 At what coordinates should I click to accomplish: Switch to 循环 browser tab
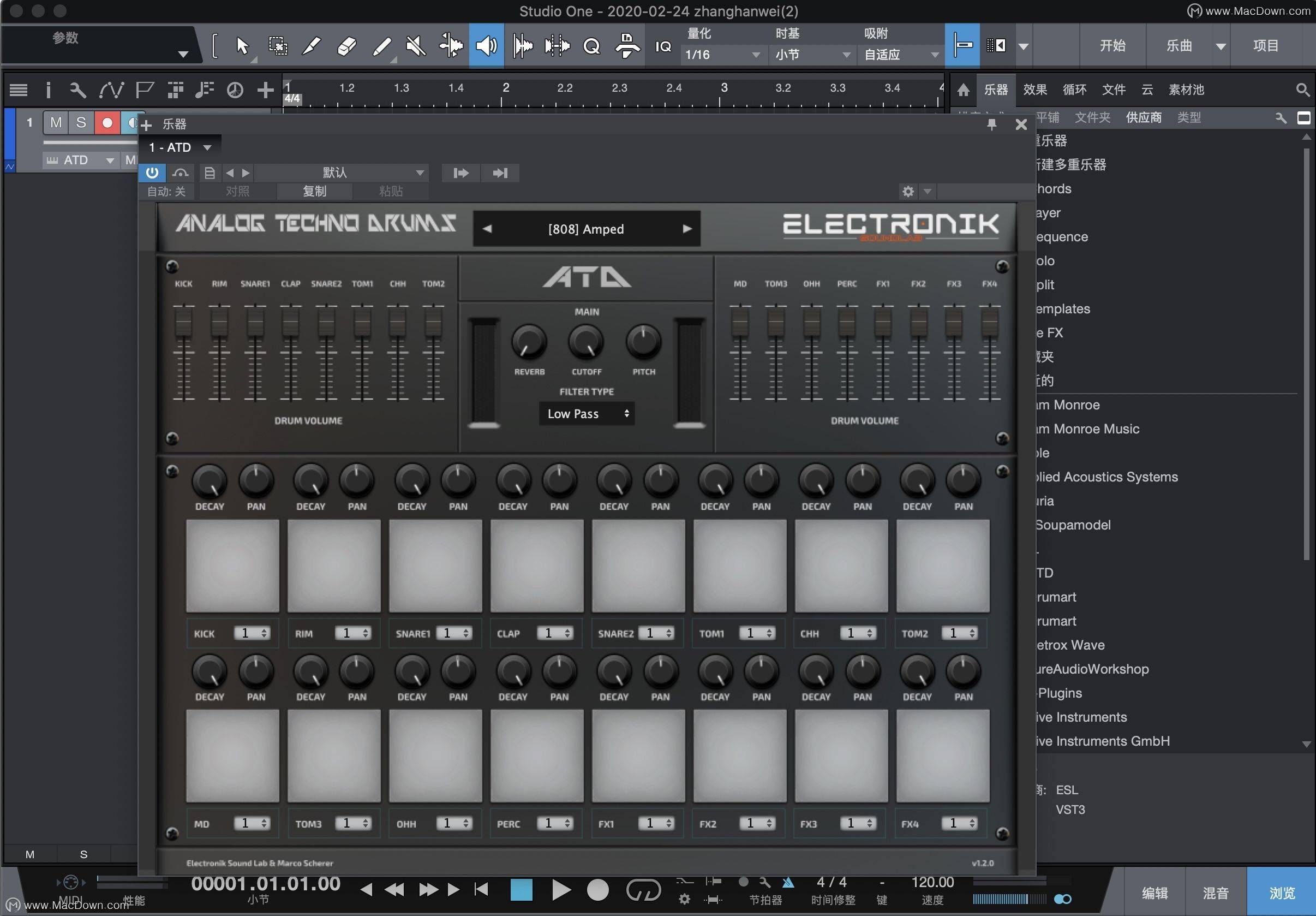pyautogui.click(x=1074, y=90)
